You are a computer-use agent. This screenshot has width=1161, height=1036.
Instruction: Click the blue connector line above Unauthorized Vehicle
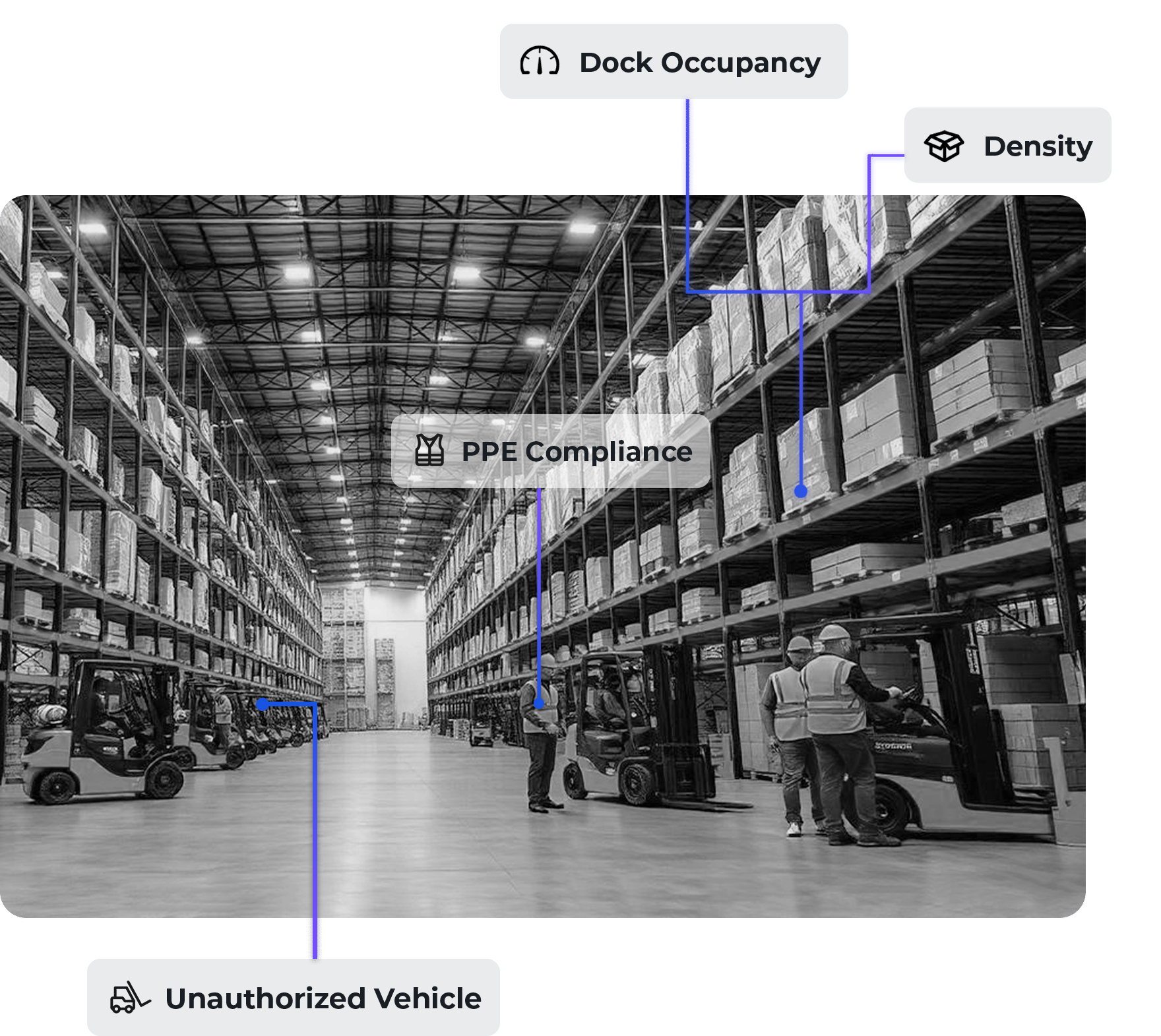click(315, 857)
